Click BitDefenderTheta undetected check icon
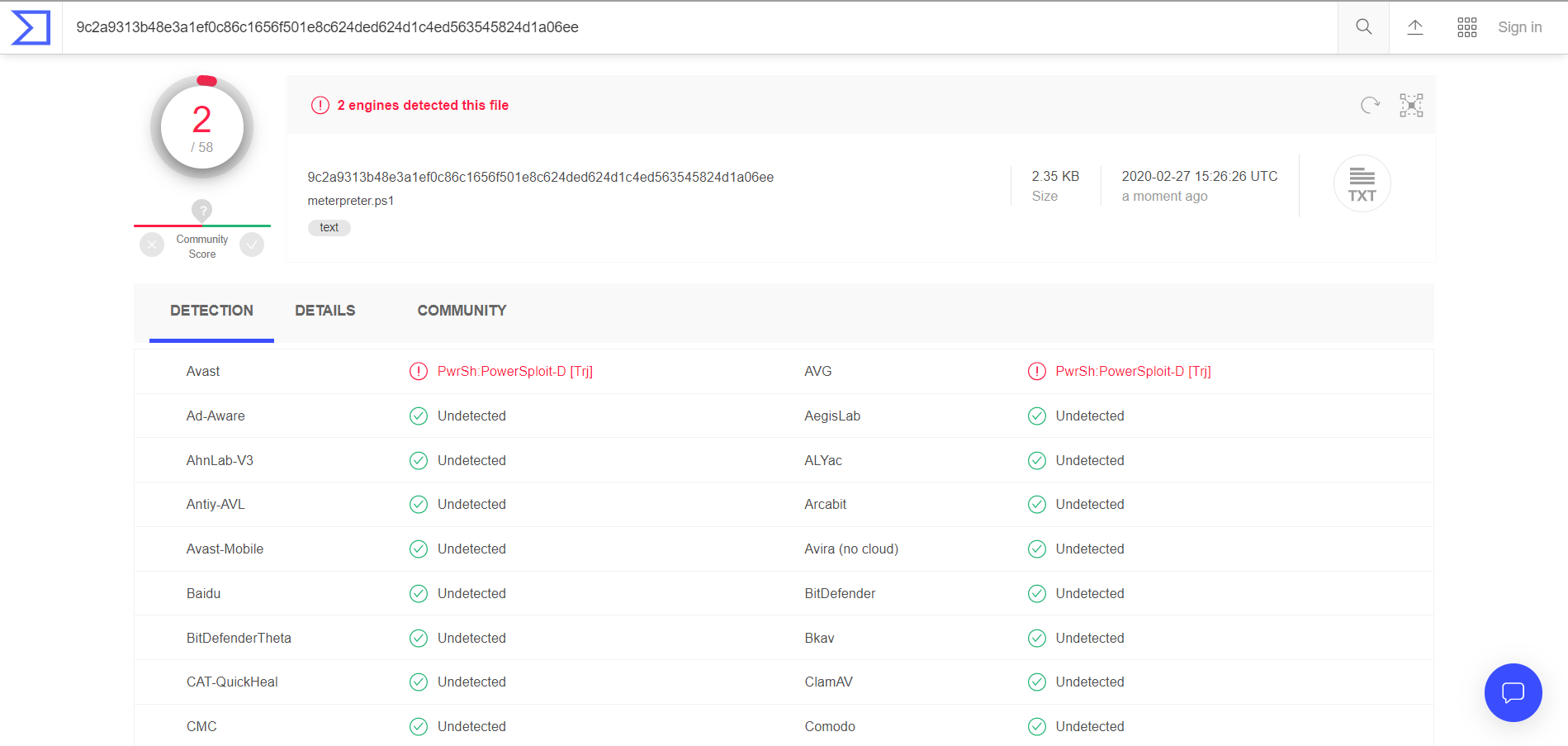Screen dimensions: 1568x746 tap(419, 638)
